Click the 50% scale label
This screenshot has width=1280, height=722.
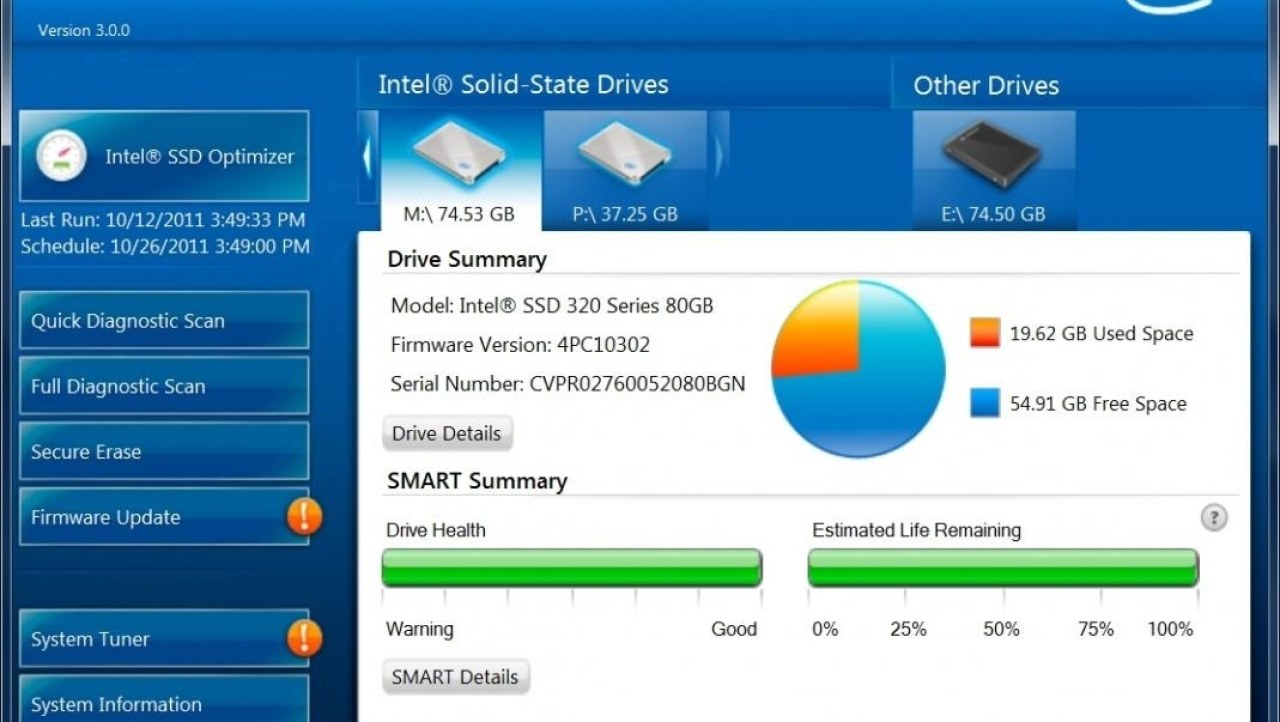(x=1001, y=629)
